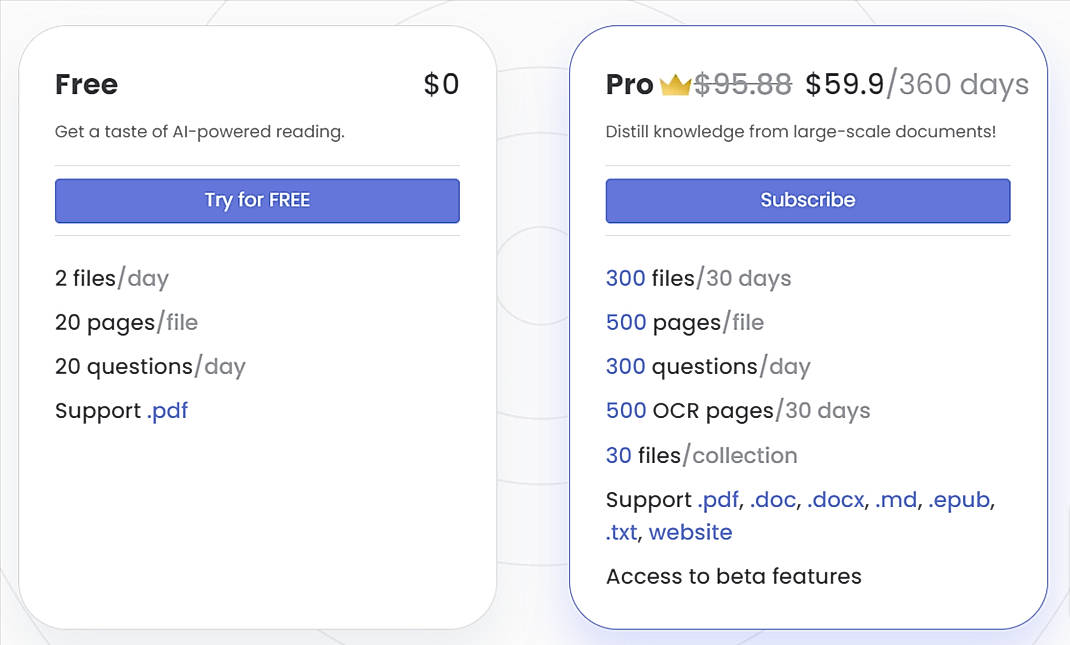Click 'Get a taste of AI-powered reading.' text

pos(200,131)
